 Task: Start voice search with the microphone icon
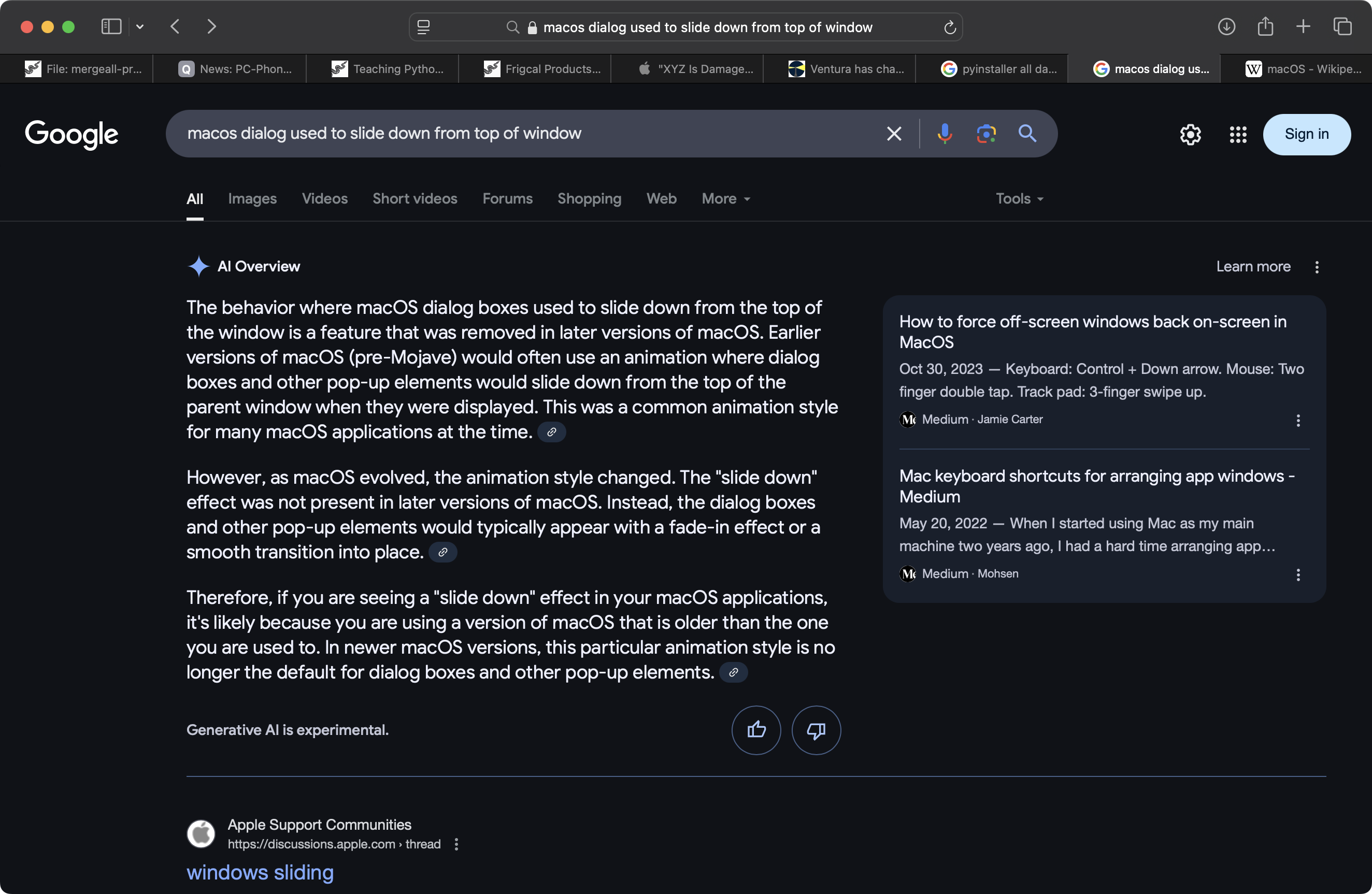pos(944,134)
